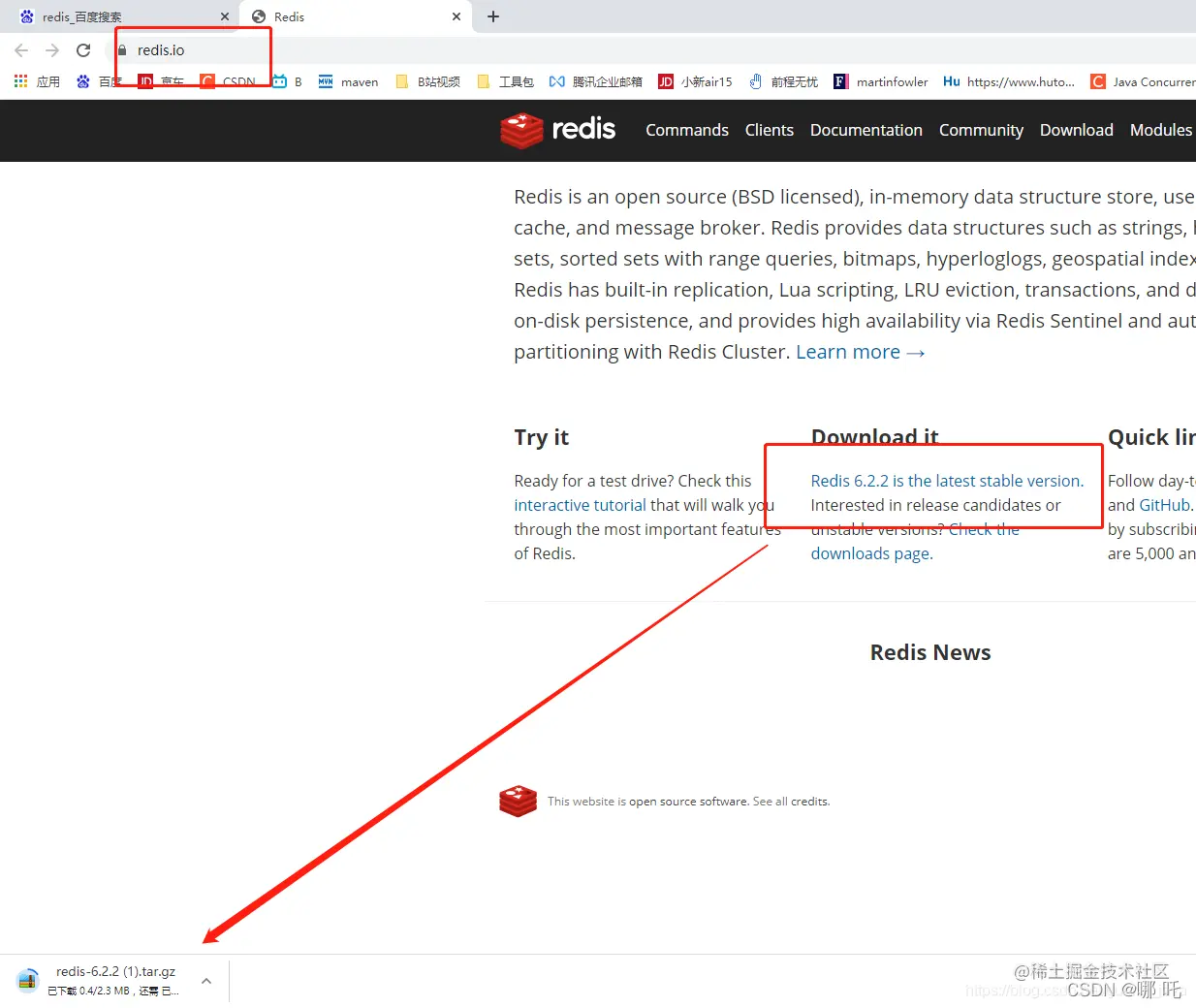1196x1008 pixels.
Task: Click the browser back arrow
Action: pos(21,50)
